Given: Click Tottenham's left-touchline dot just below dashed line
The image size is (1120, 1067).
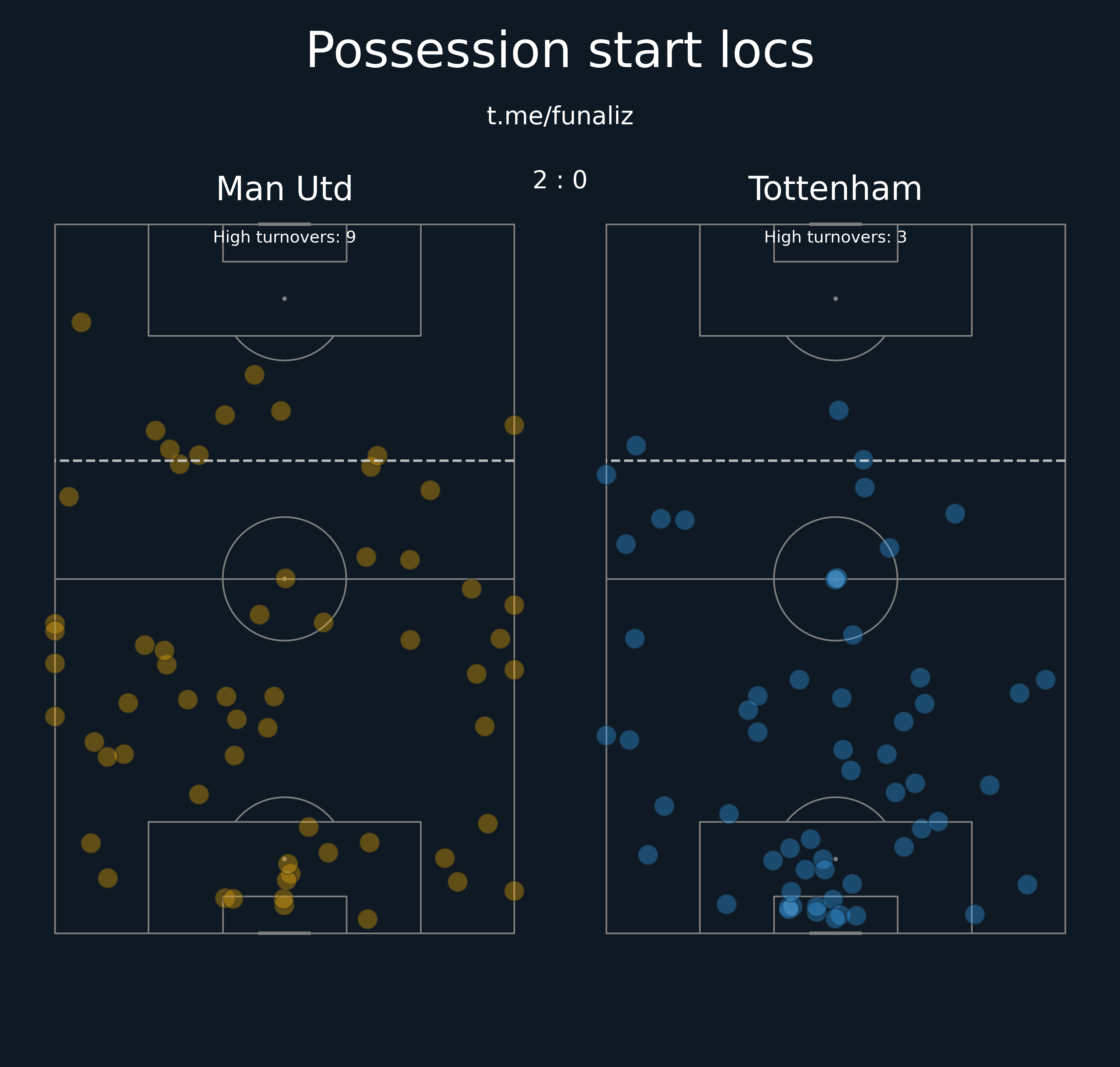Looking at the screenshot, I should click(x=606, y=474).
